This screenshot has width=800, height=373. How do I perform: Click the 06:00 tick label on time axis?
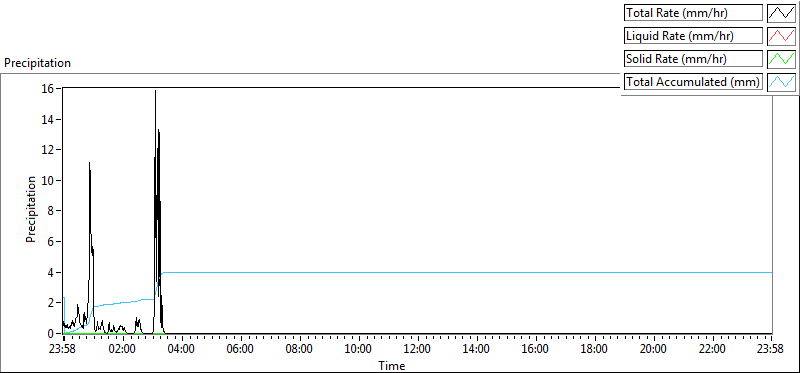(x=241, y=350)
